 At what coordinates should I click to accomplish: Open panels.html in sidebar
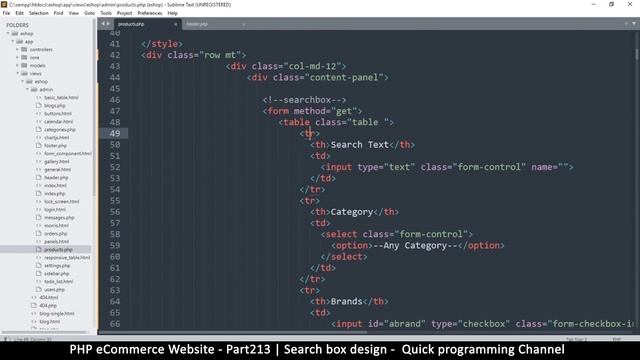pyautogui.click(x=57, y=242)
